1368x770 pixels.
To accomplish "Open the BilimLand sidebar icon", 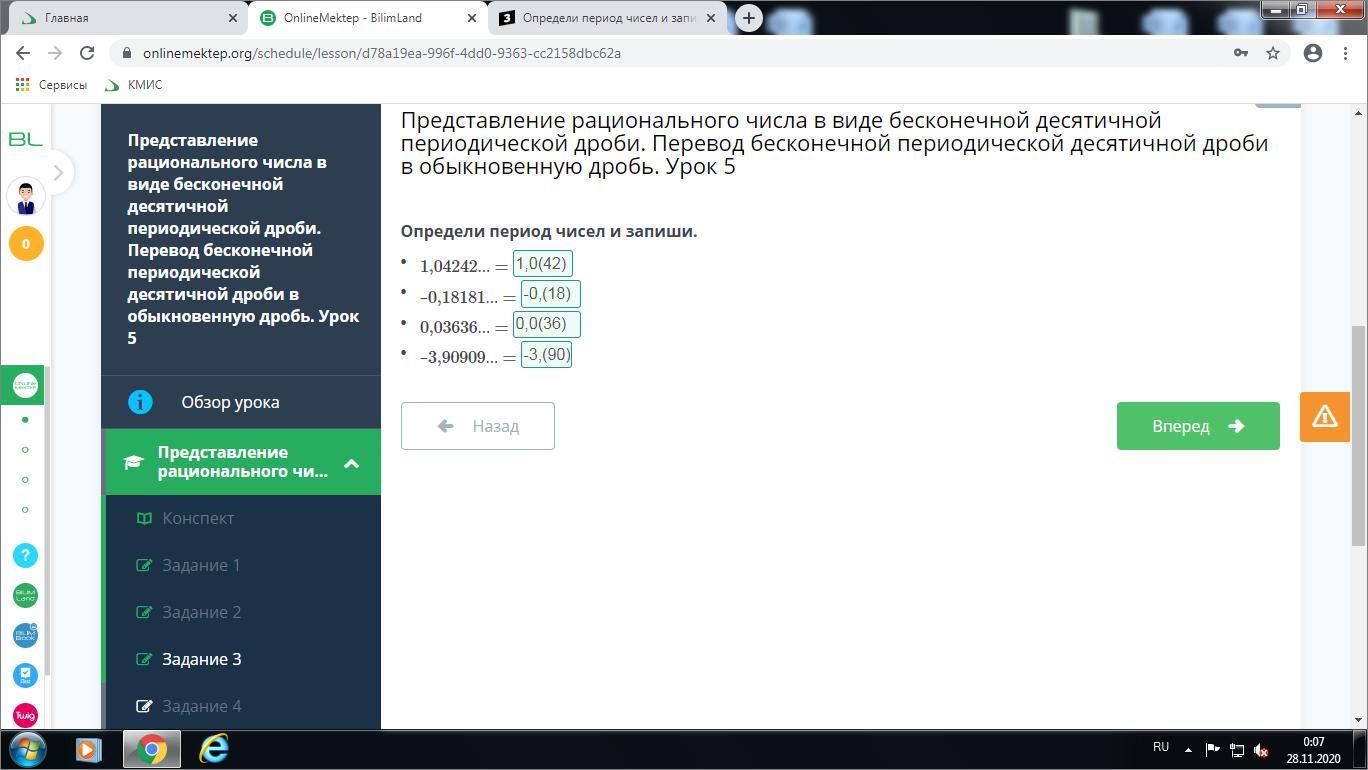I will [25, 595].
